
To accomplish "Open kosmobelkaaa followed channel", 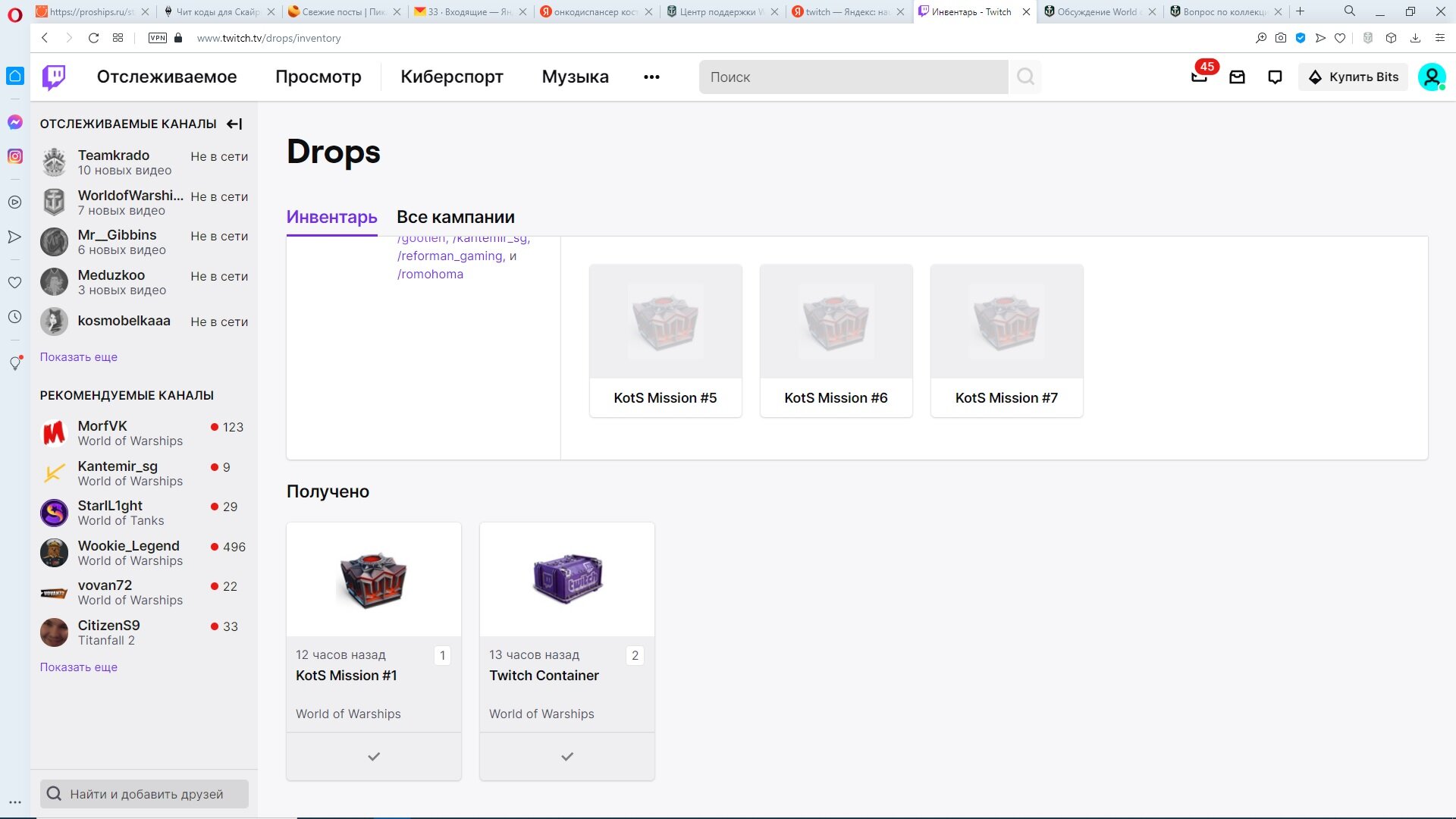I will pyautogui.click(x=144, y=322).
